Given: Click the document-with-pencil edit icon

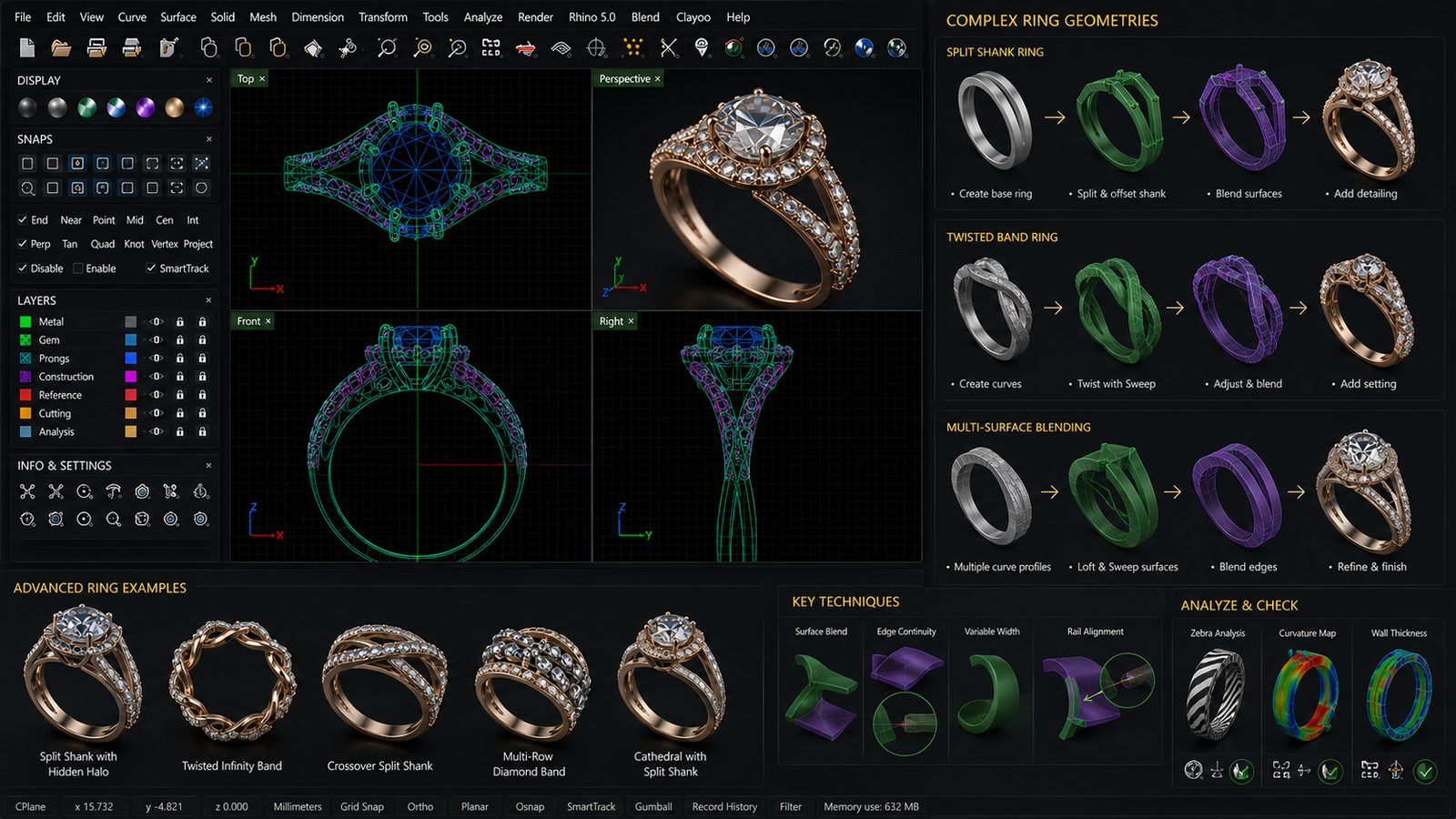Looking at the screenshot, I should point(168,47).
